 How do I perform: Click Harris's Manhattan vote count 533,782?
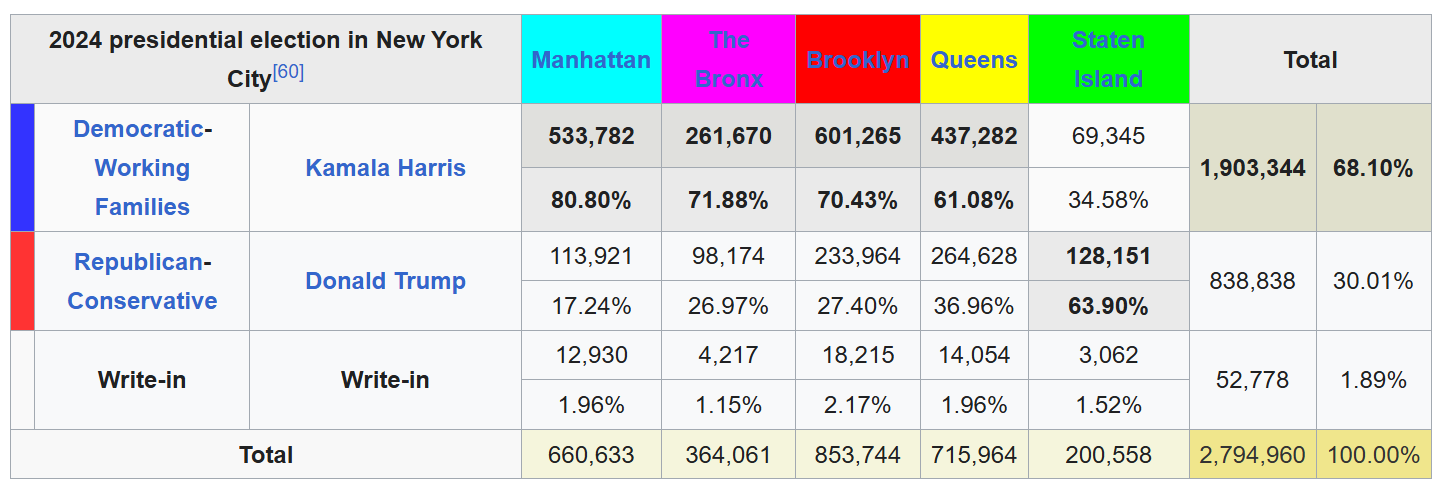(x=591, y=136)
